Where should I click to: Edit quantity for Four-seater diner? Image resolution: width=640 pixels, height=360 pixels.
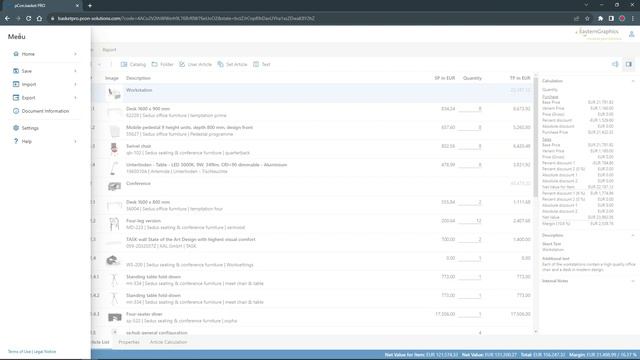[x=470, y=314]
